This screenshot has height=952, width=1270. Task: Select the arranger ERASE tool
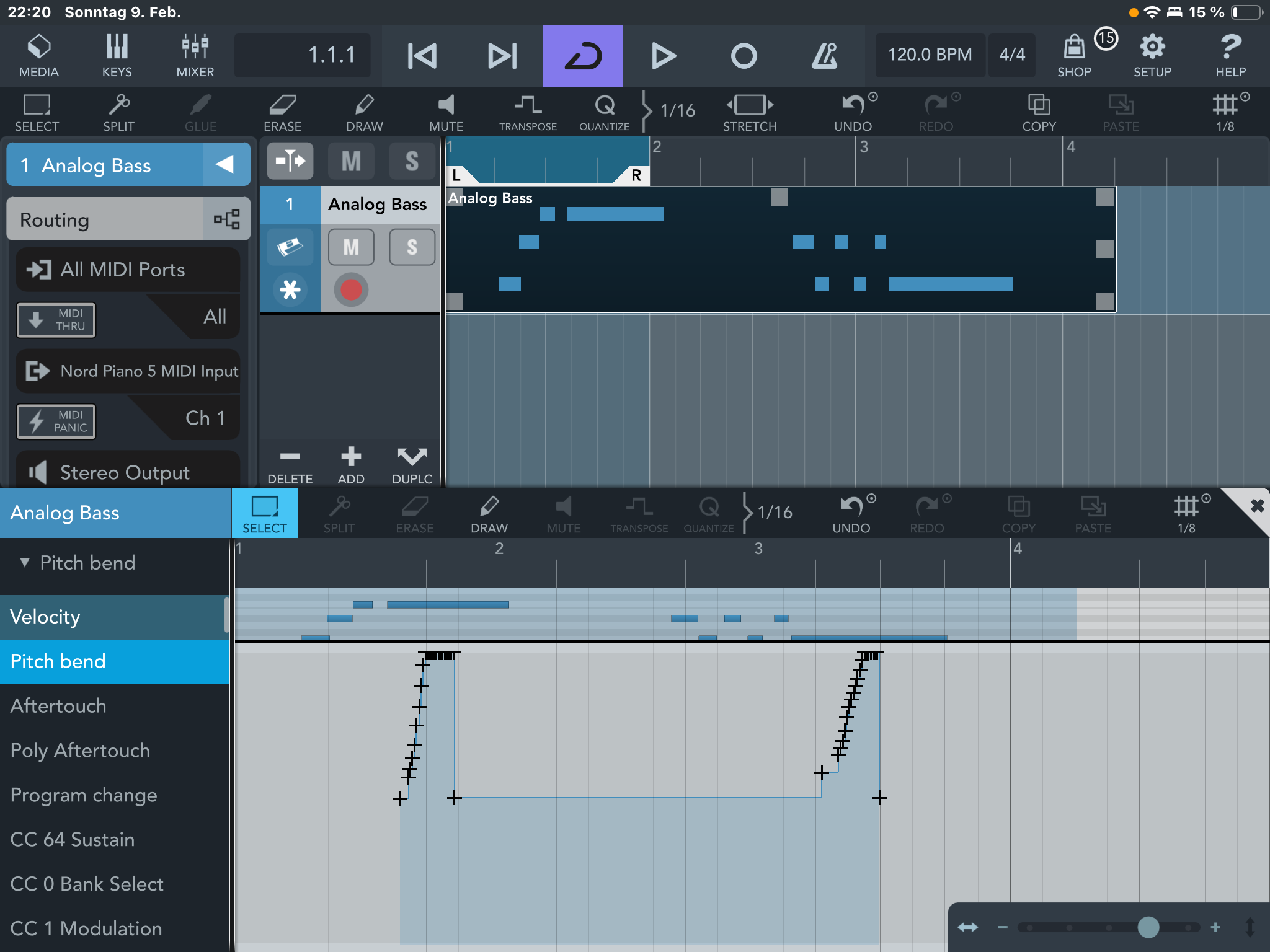coord(282,113)
